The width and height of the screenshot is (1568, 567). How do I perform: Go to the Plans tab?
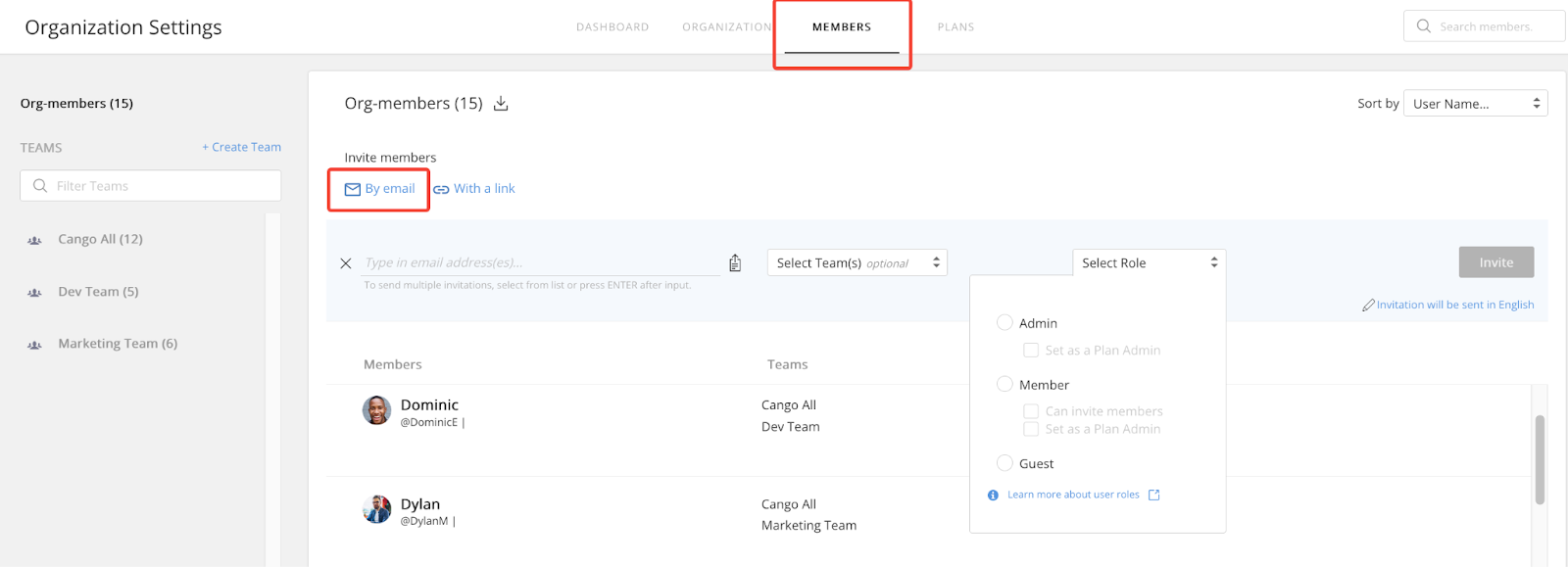[955, 27]
